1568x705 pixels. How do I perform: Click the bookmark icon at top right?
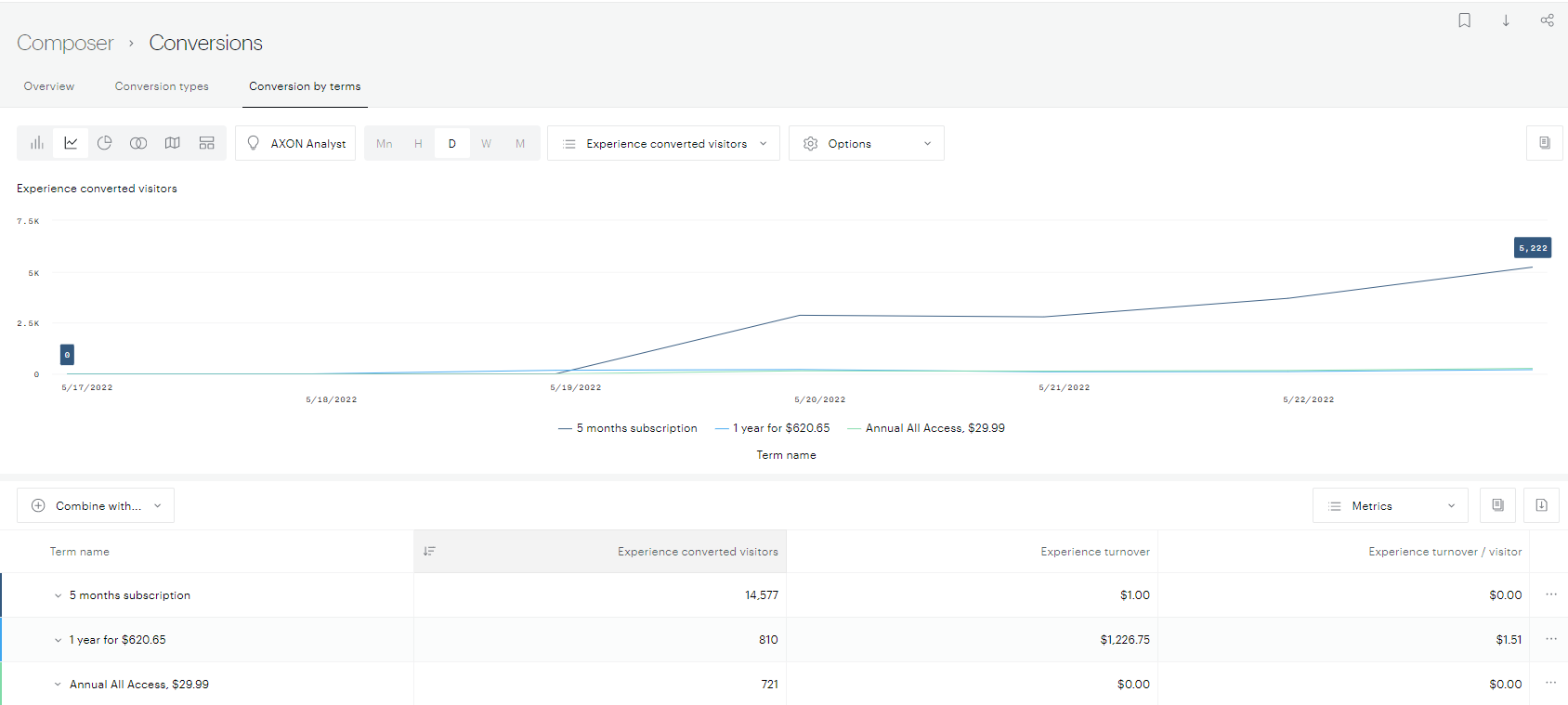pos(1465,20)
